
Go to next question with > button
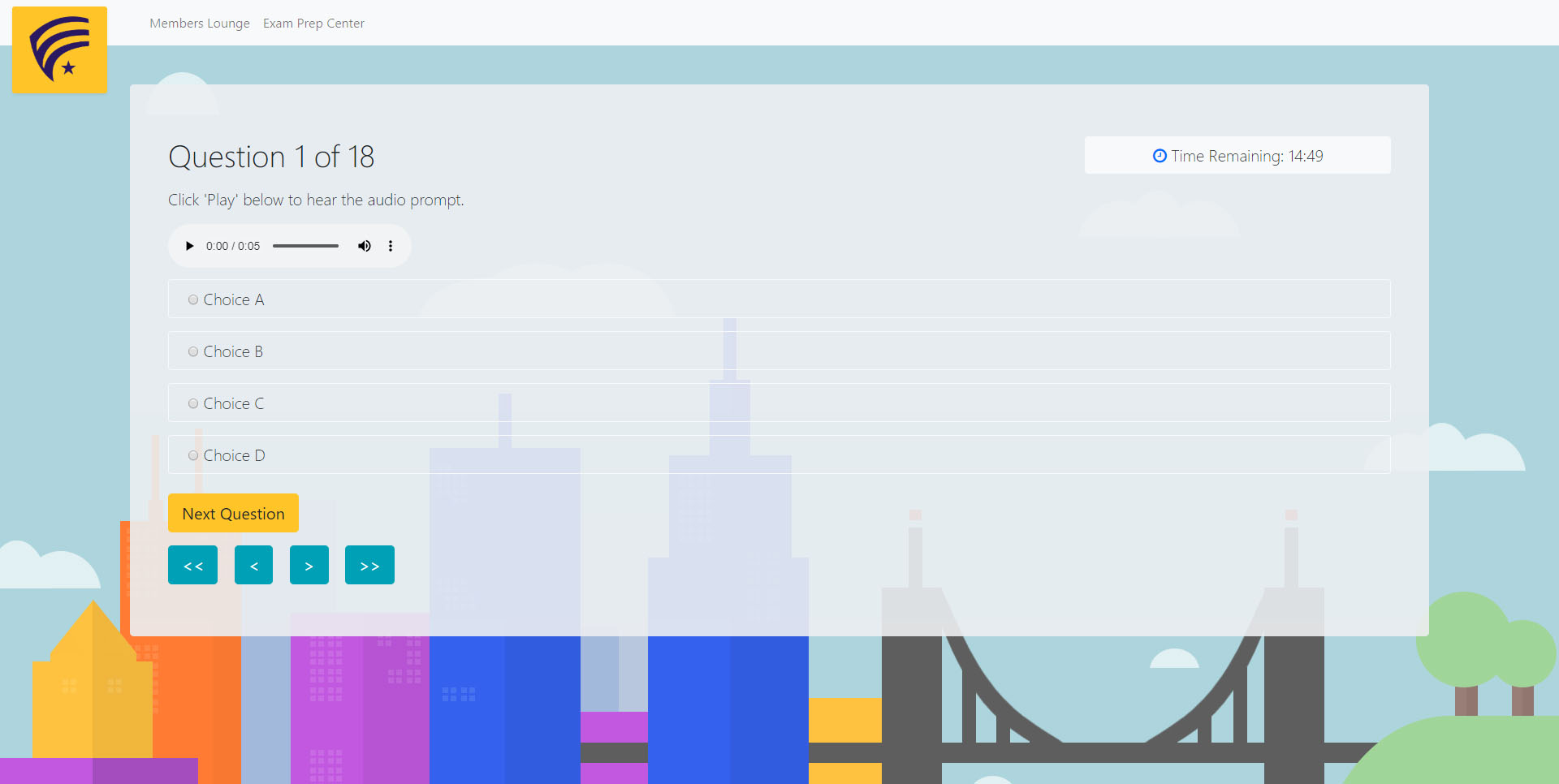[309, 565]
